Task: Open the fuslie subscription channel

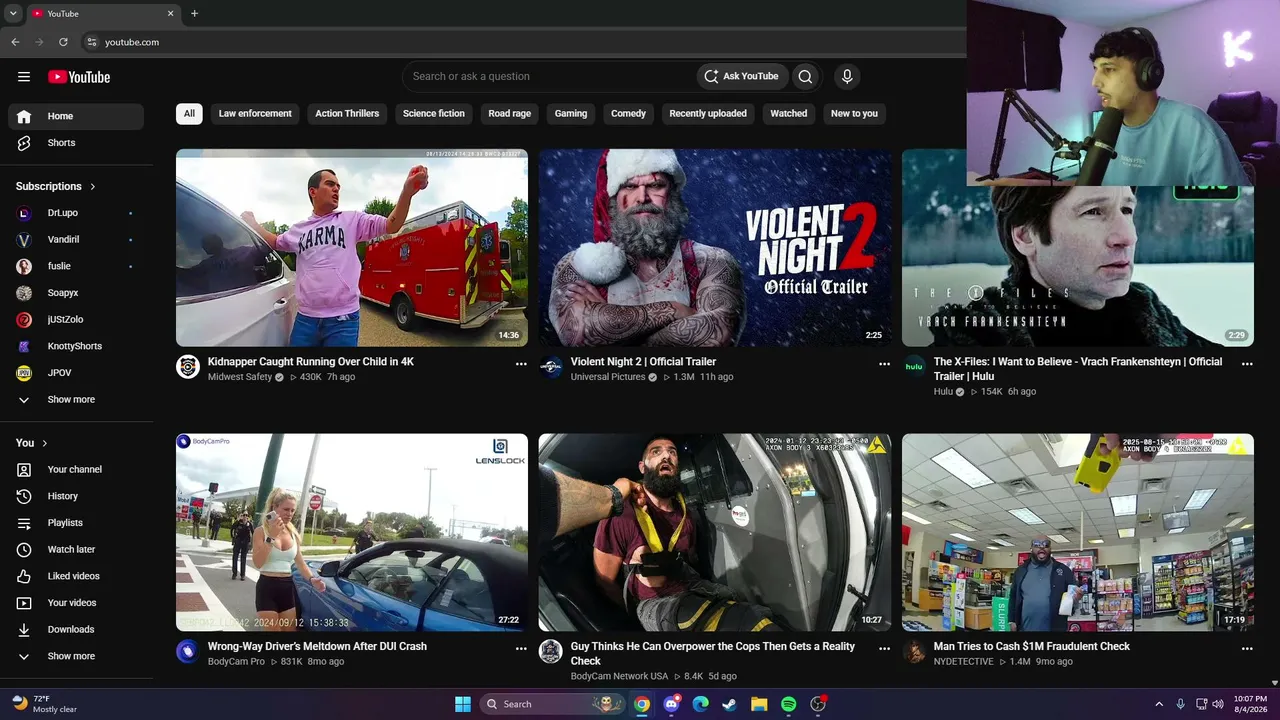Action: click(x=76, y=266)
